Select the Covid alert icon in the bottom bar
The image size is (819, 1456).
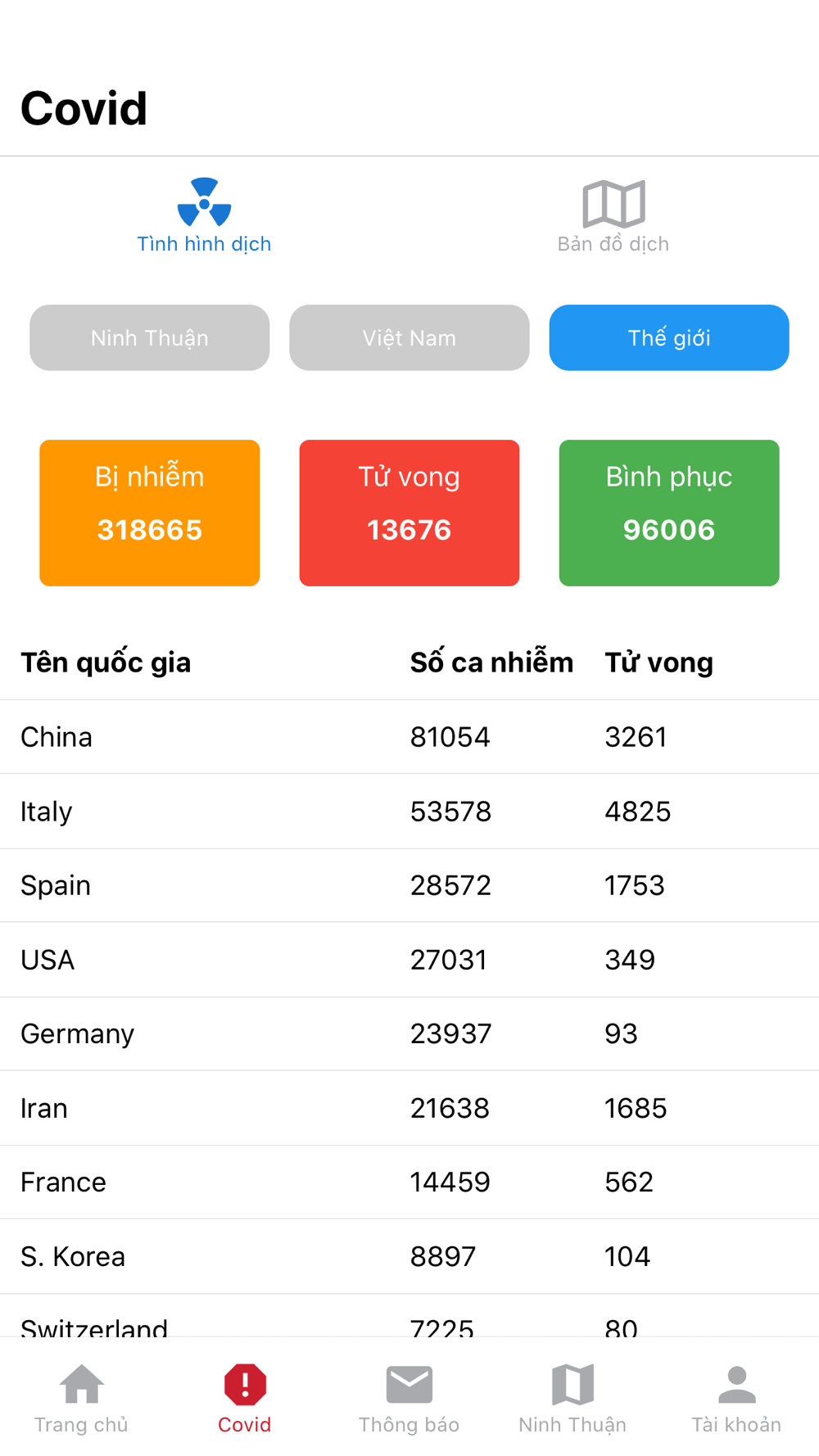245,1384
